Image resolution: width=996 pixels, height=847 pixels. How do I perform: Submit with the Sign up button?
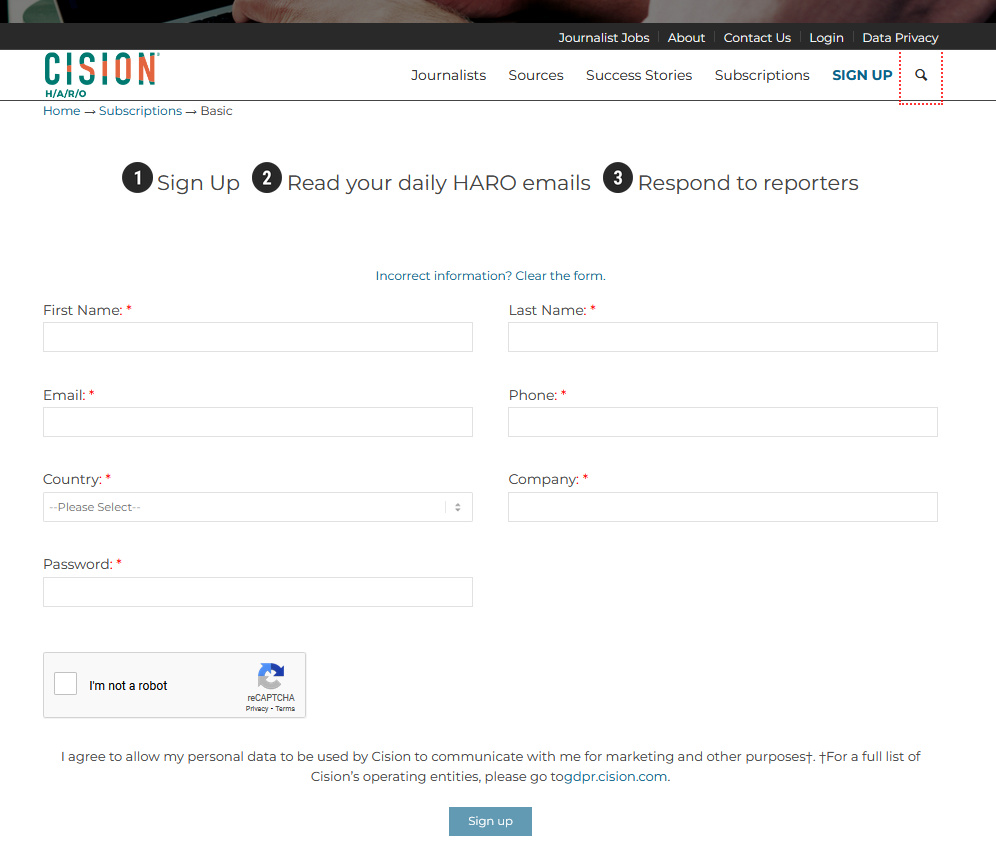tap(490, 822)
